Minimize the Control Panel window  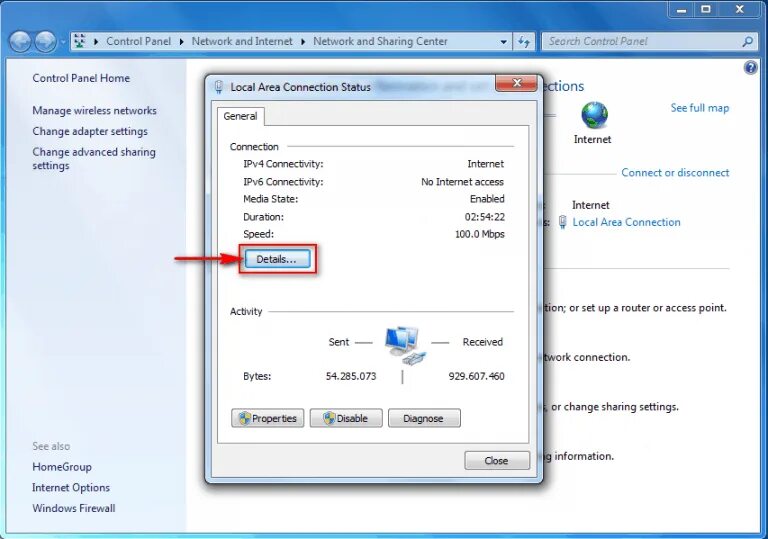coord(681,9)
